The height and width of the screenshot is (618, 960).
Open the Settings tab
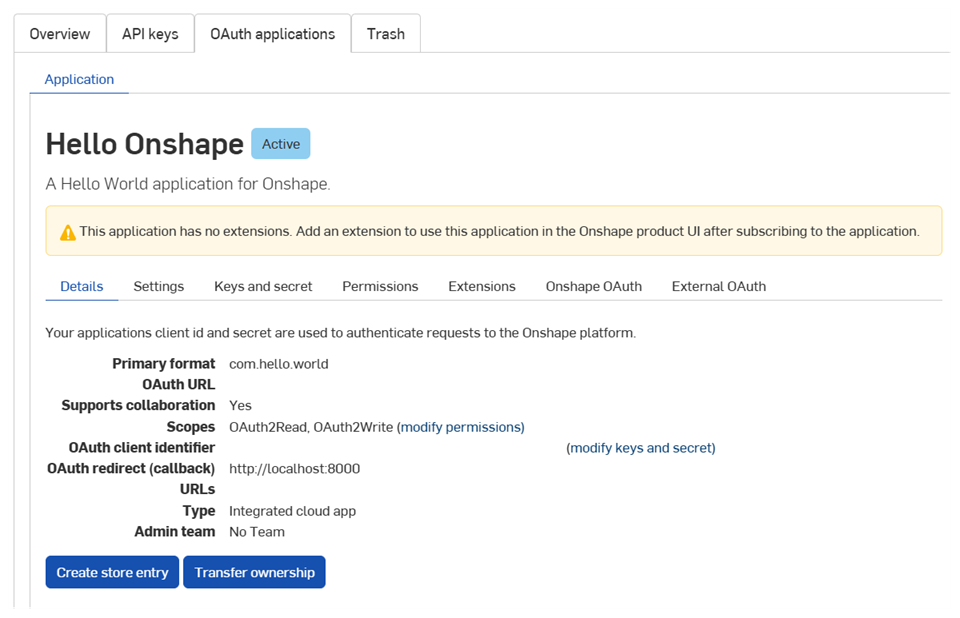[159, 287]
